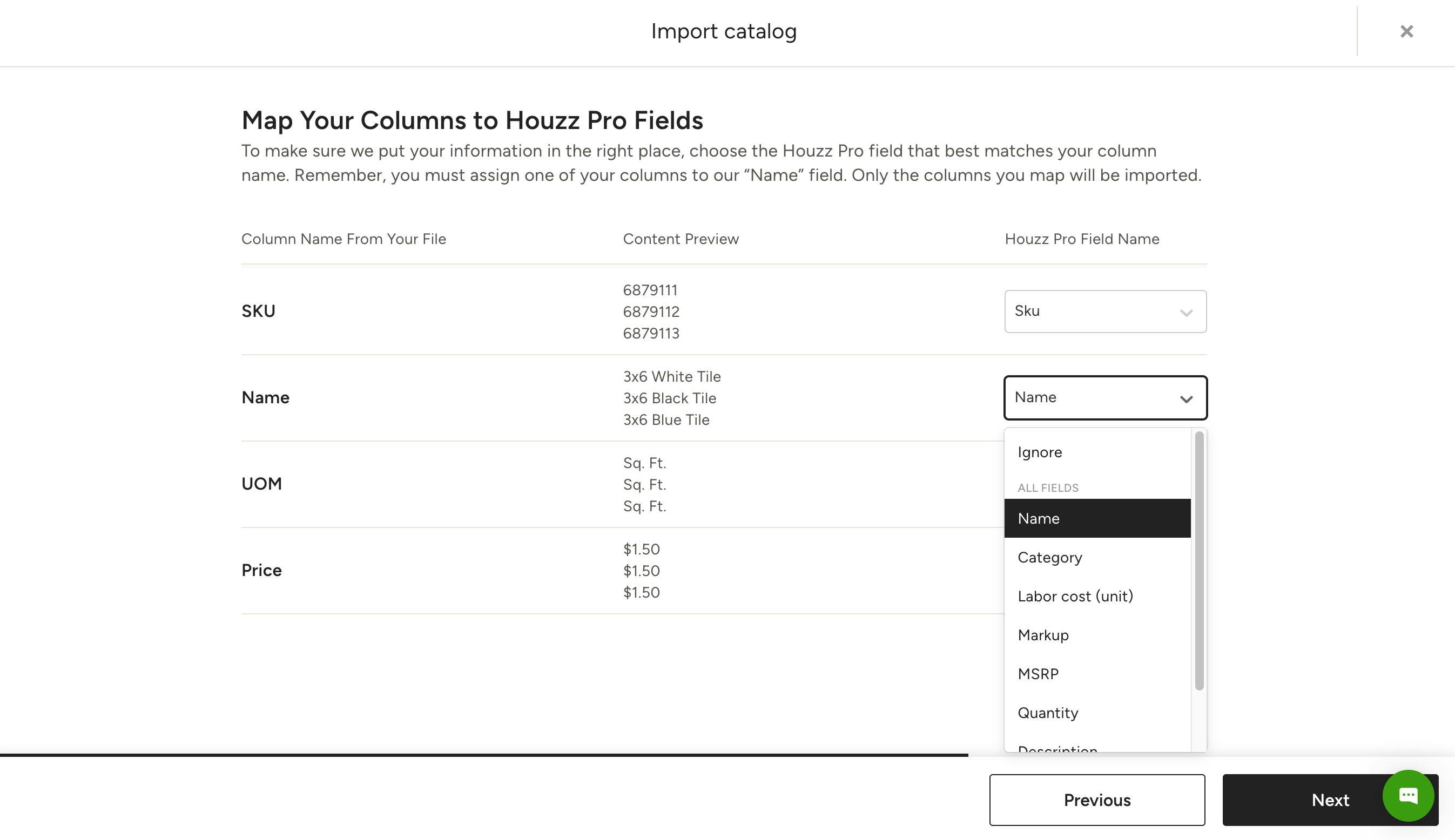Choose Quantity from the field list
Image resolution: width=1455 pixels, height=840 pixels.
coord(1048,713)
